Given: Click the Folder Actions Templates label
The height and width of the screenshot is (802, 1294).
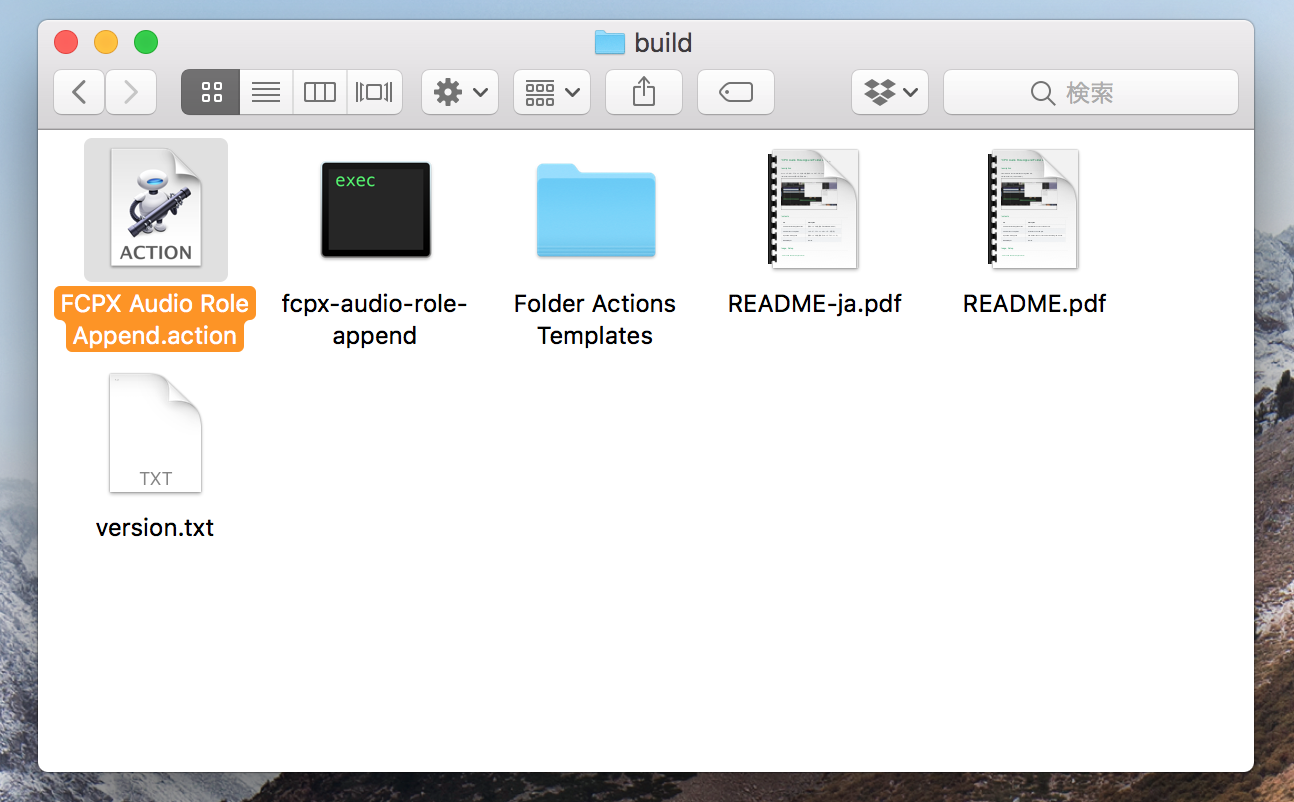Looking at the screenshot, I should 595,319.
